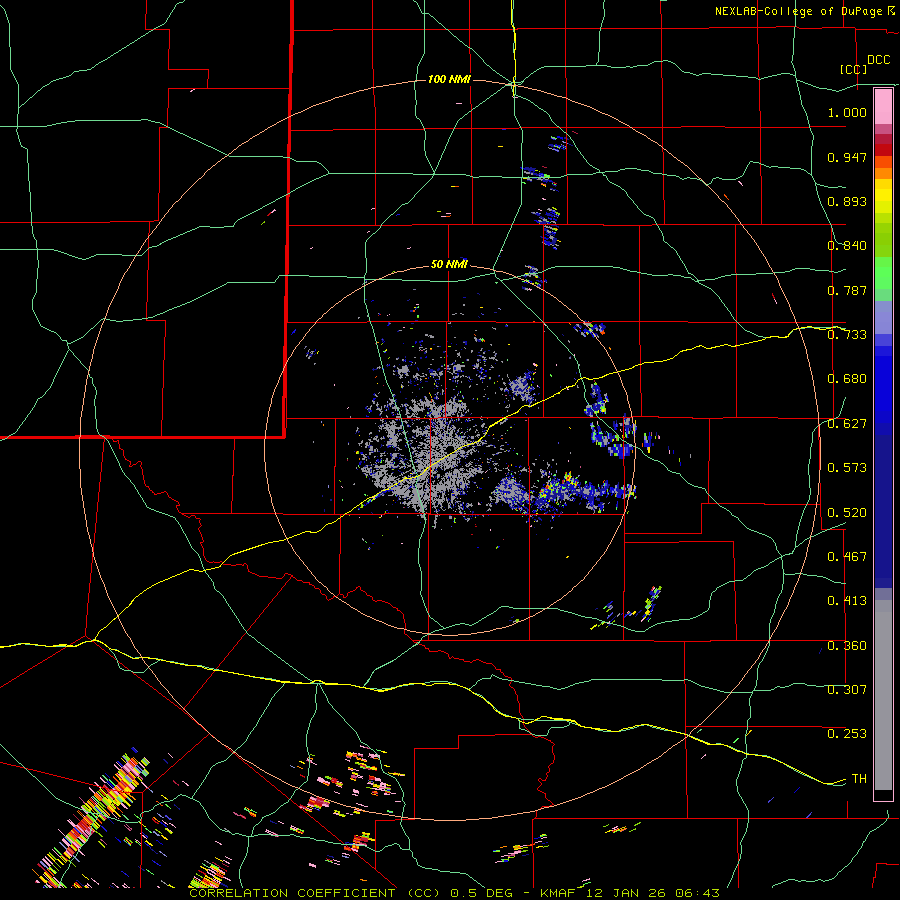Select the 0.947 scale value

(847, 157)
